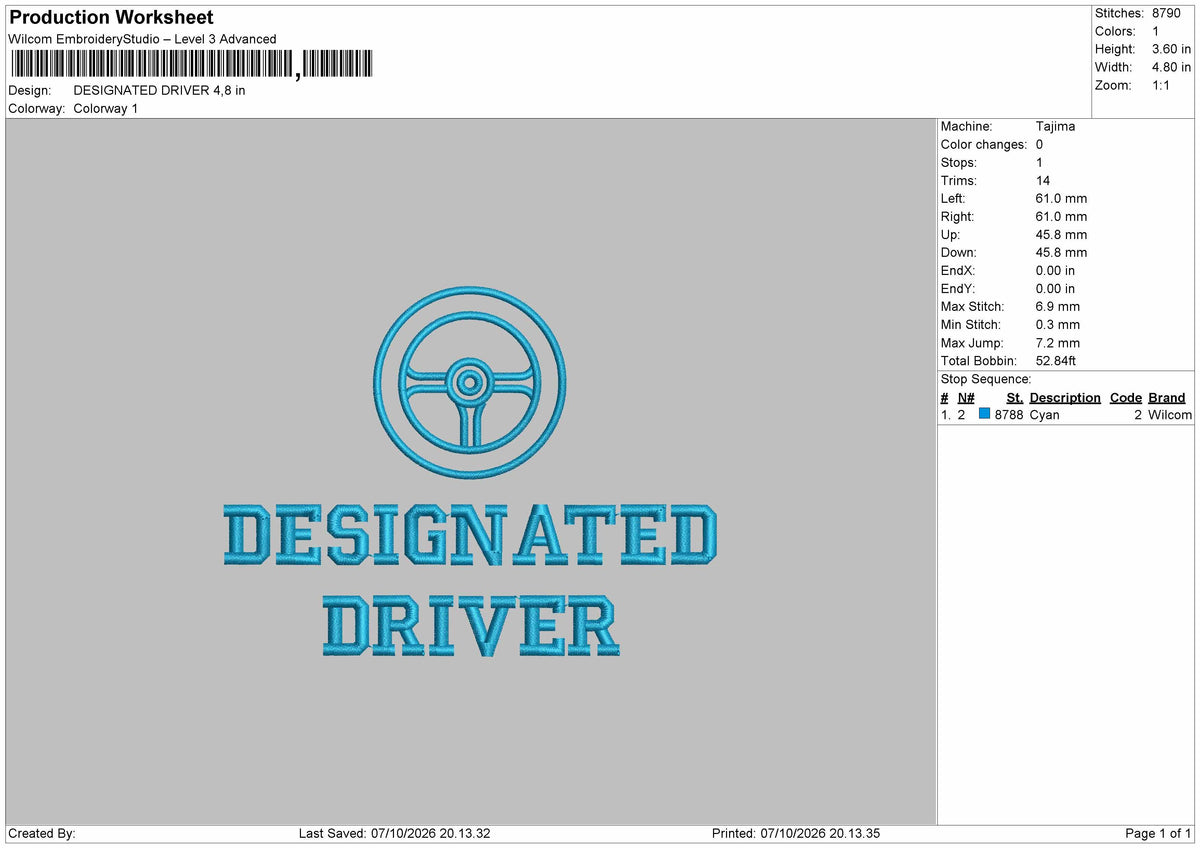The image size is (1200, 848).
Task: Click the 'Last Saved: 07/10/2026 20.13.32' entry
Action: point(395,833)
